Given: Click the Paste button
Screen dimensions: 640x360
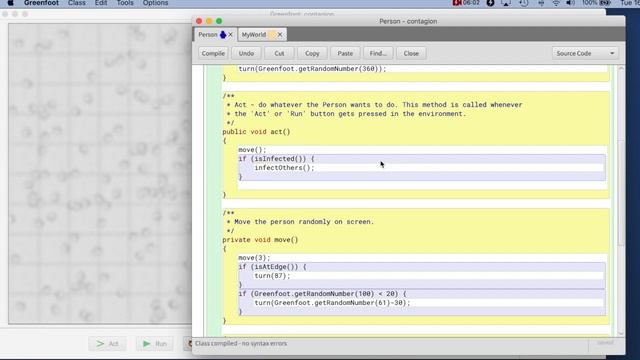Looking at the screenshot, I should click(x=345, y=53).
